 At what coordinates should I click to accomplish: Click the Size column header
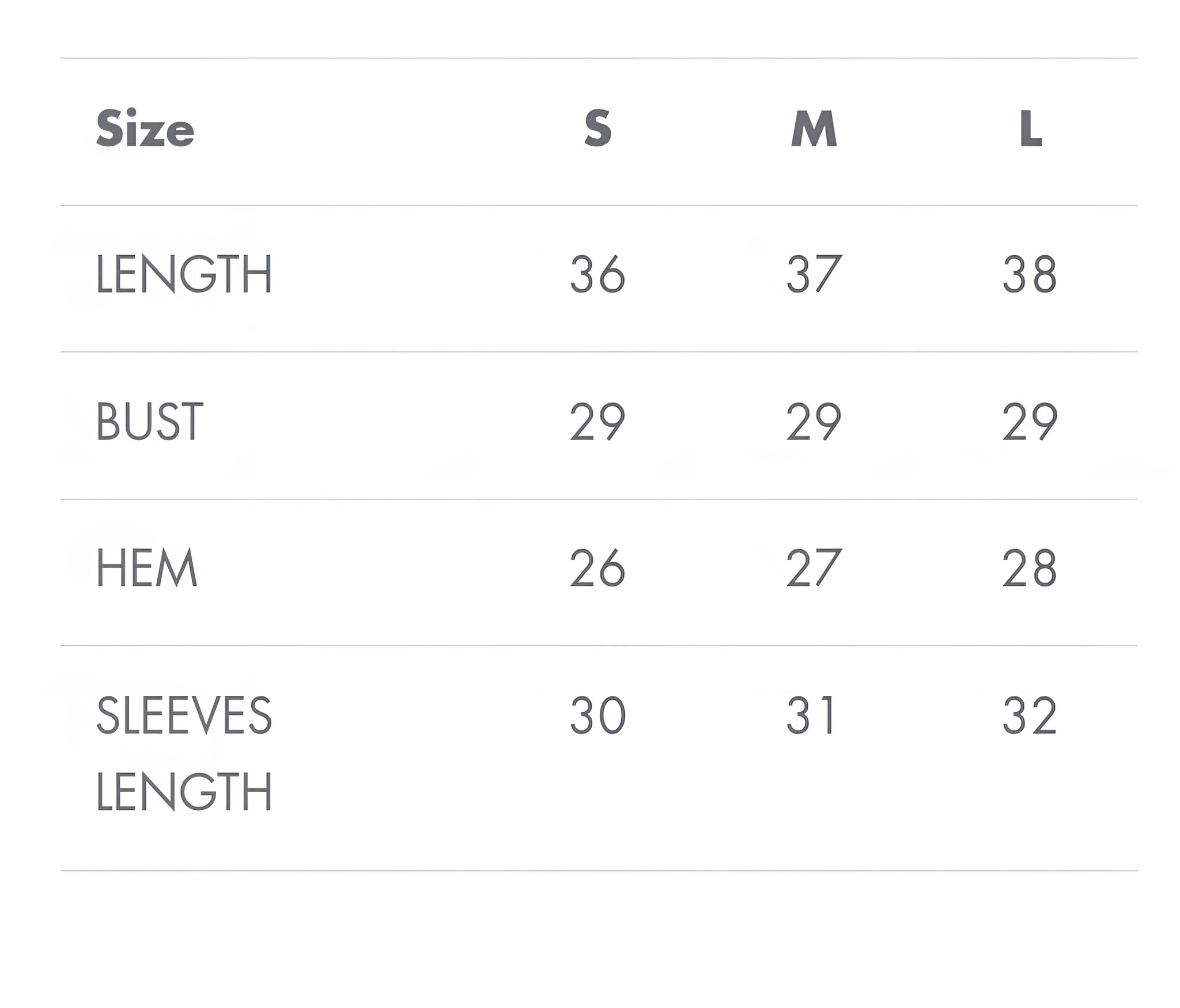(145, 128)
